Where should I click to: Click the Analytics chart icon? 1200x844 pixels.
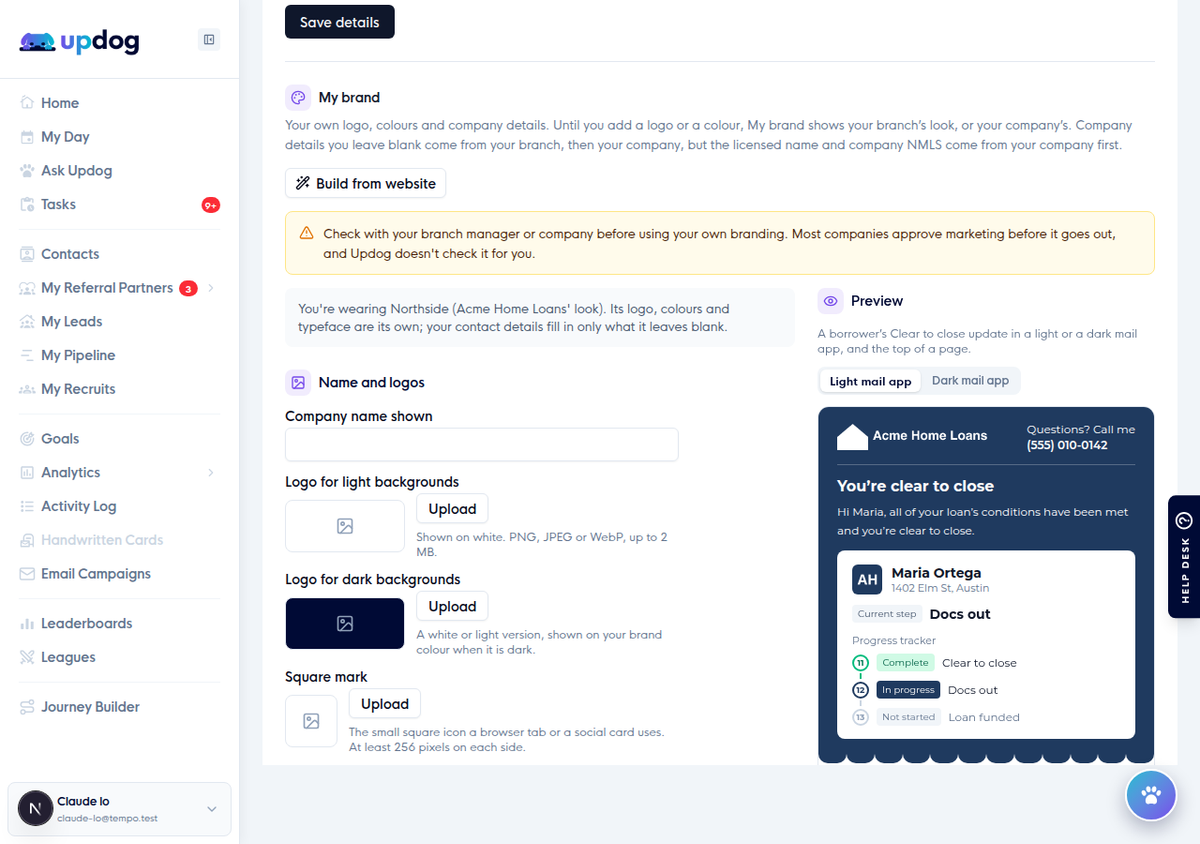pyautogui.click(x=27, y=472)
